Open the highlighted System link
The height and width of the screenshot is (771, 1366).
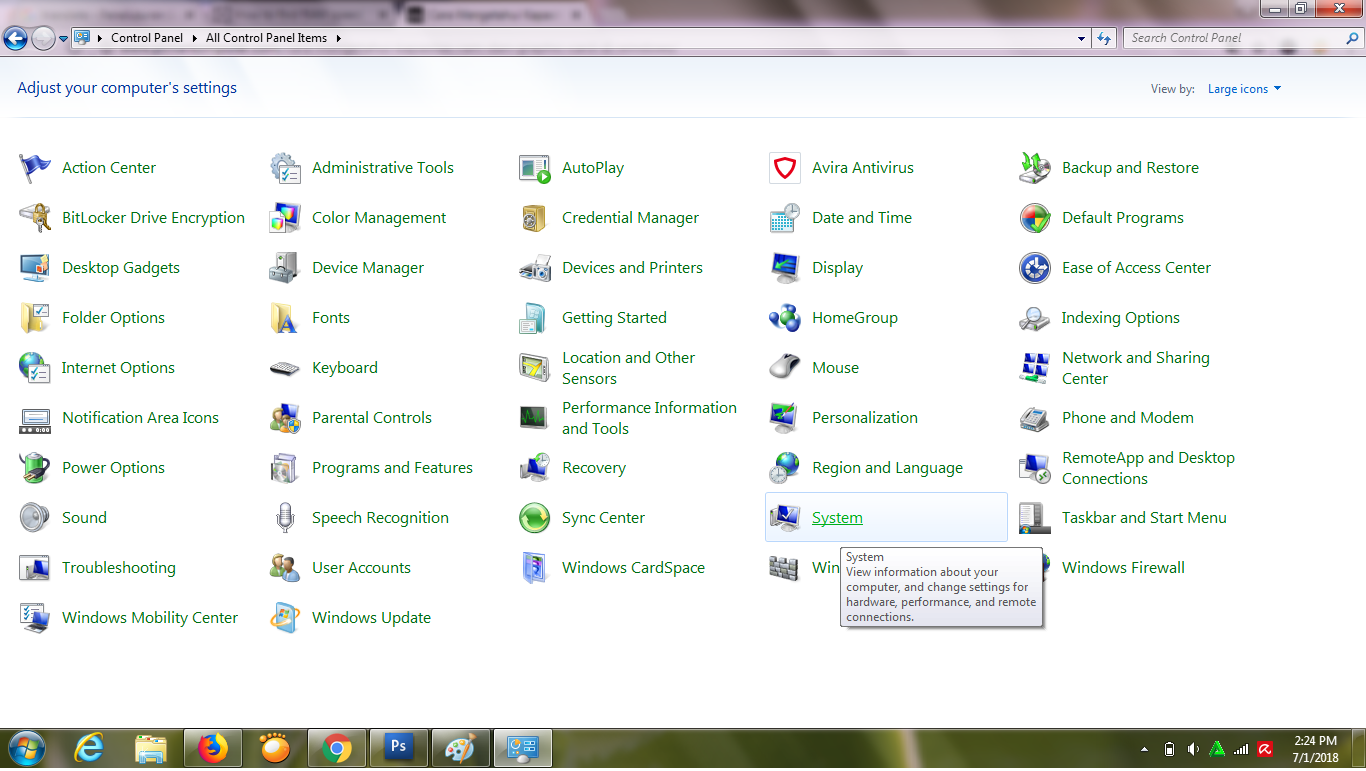837,518
